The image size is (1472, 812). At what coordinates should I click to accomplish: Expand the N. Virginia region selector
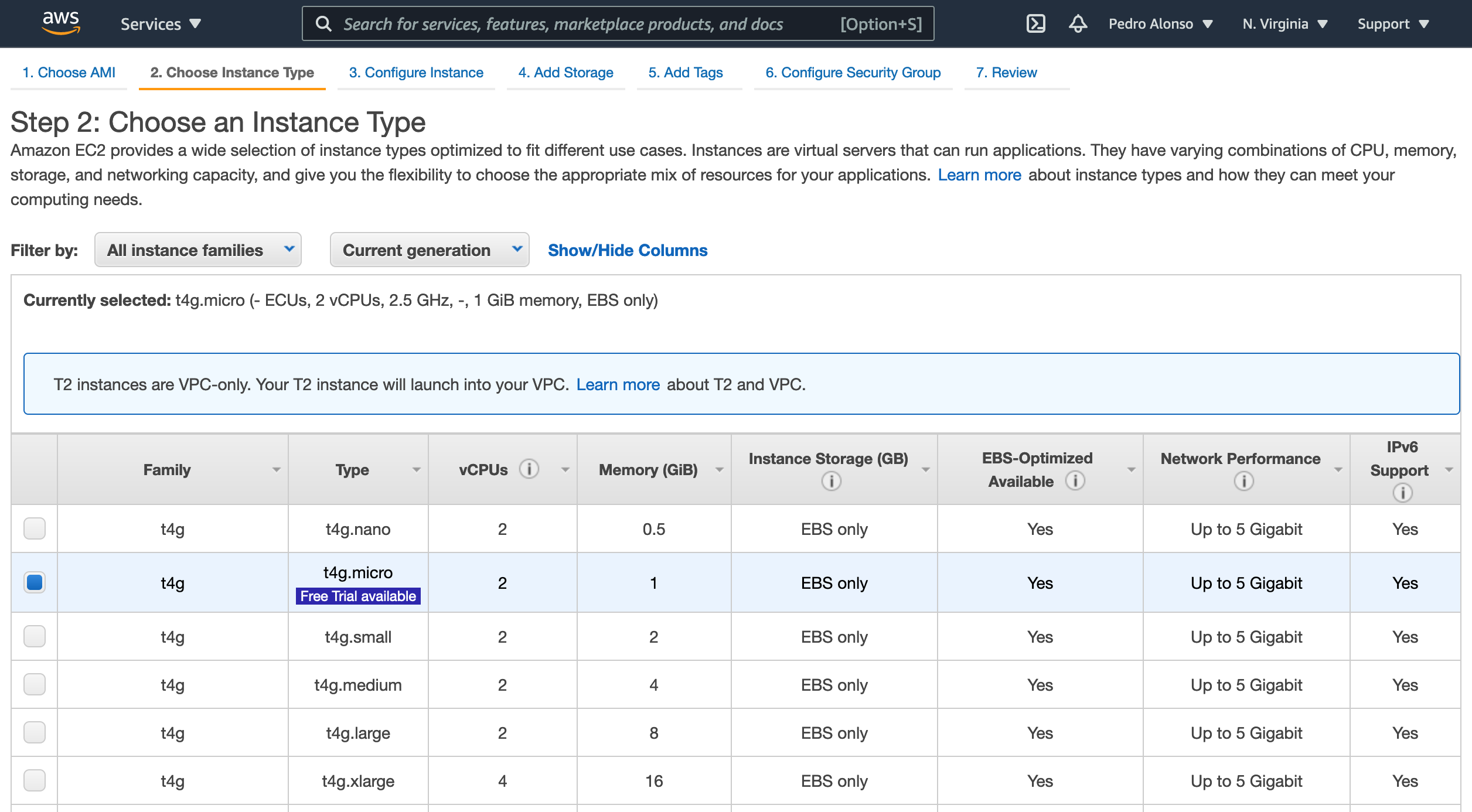coord(1284,23)
